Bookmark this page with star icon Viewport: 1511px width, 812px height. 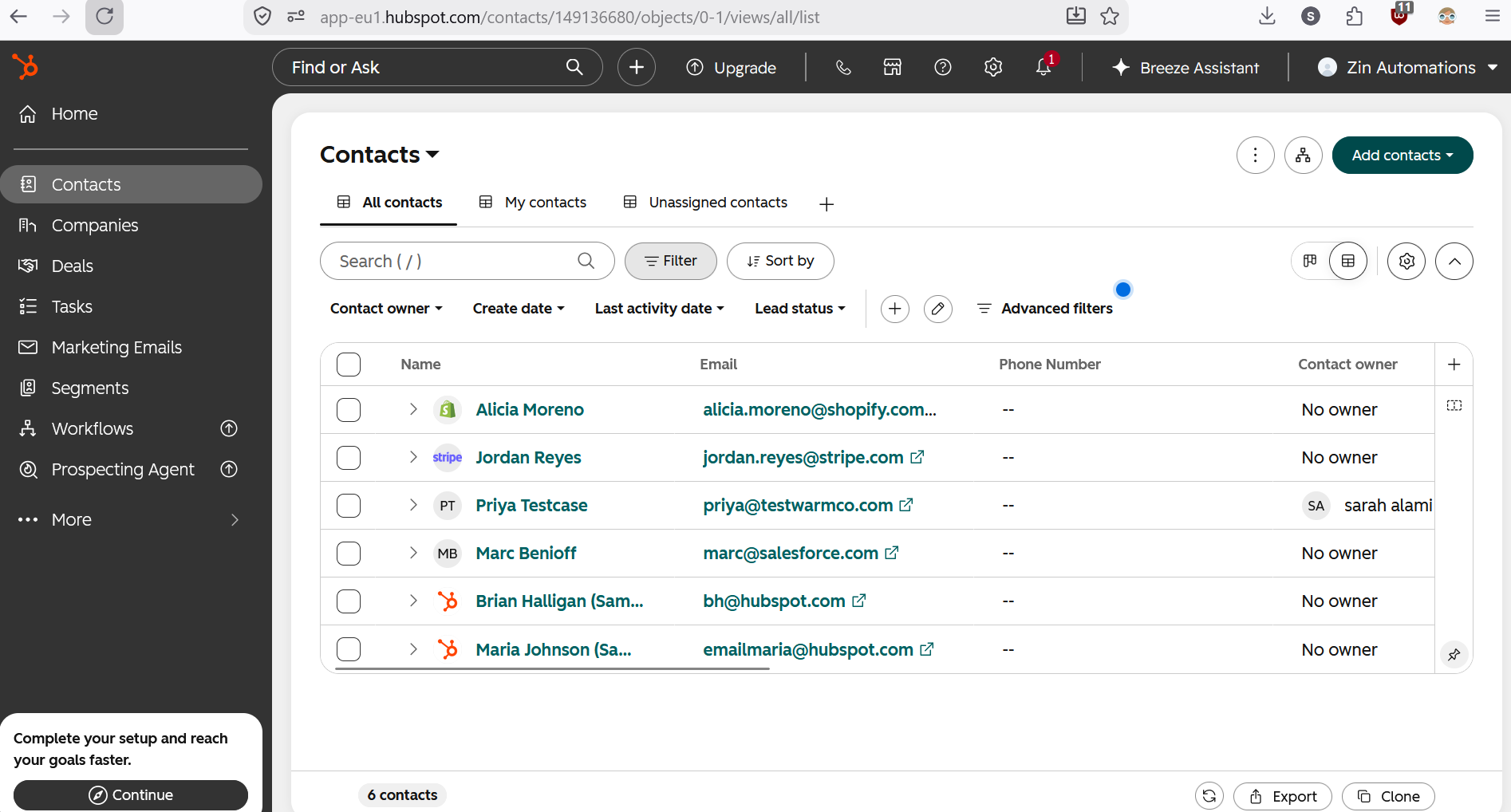point(1110,17)
